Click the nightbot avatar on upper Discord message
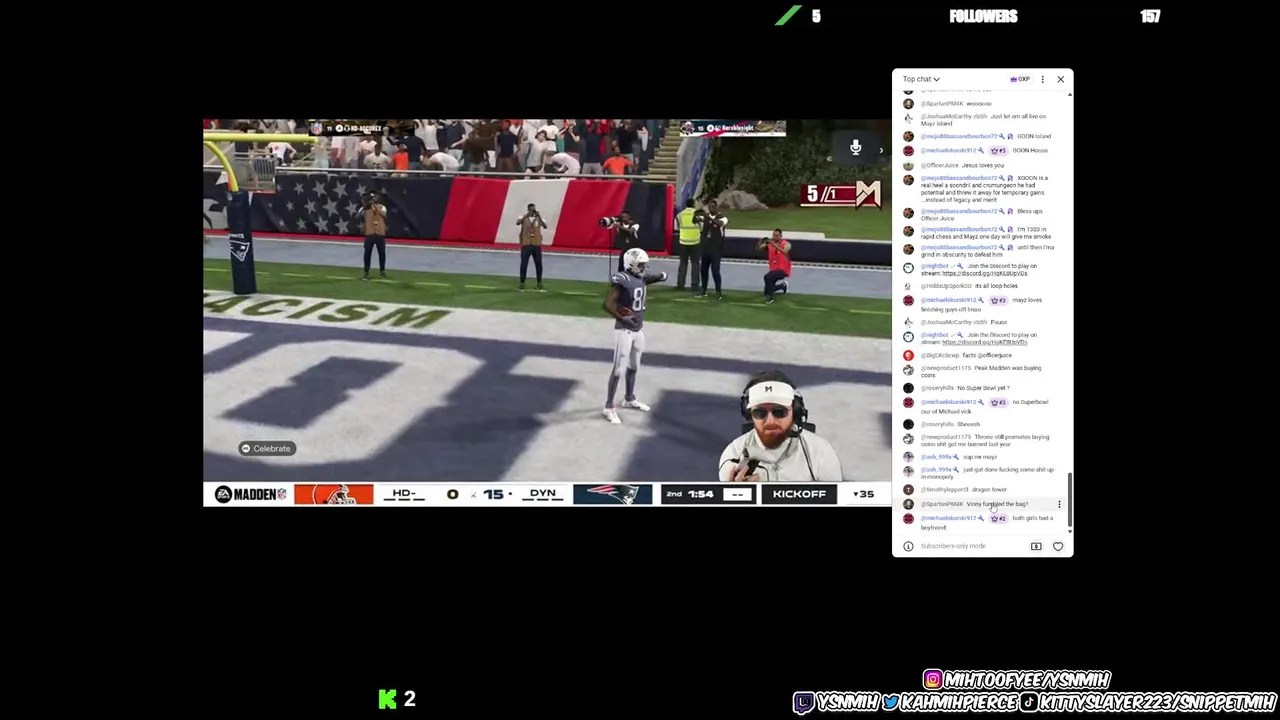The height and width of the screenshot is (720, 1280). coord(908,268)
